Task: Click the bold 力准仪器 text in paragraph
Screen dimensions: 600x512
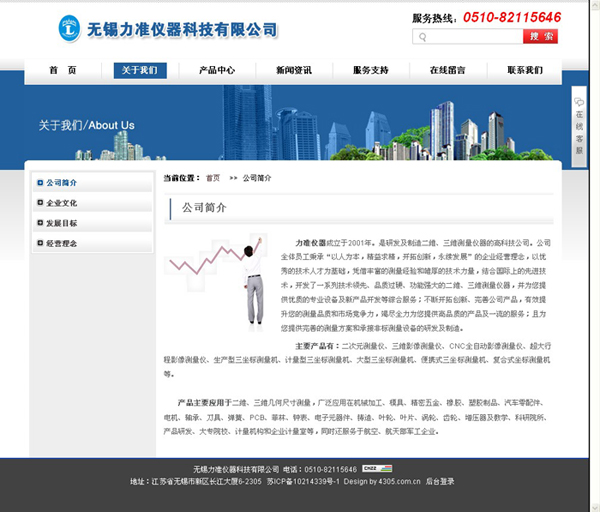Action: coord(310,243)
